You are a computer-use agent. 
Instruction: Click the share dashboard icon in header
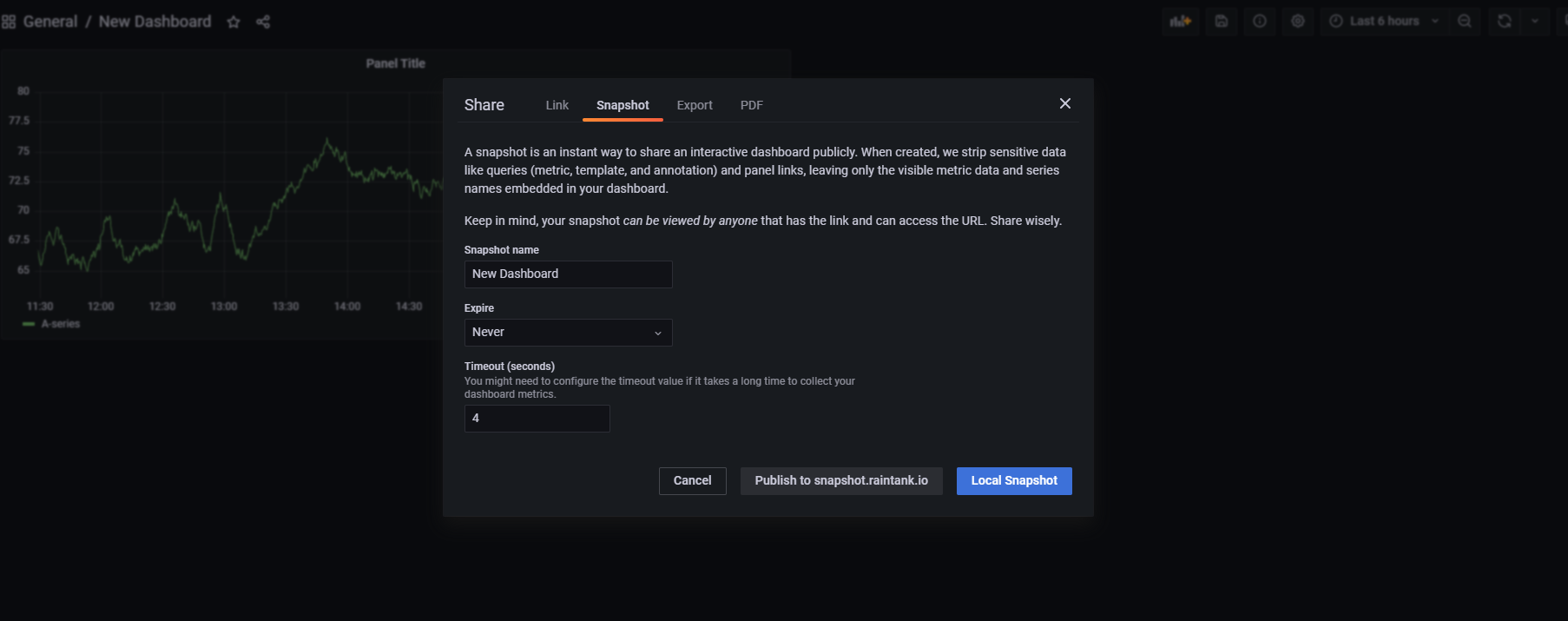tap(263, 22)
